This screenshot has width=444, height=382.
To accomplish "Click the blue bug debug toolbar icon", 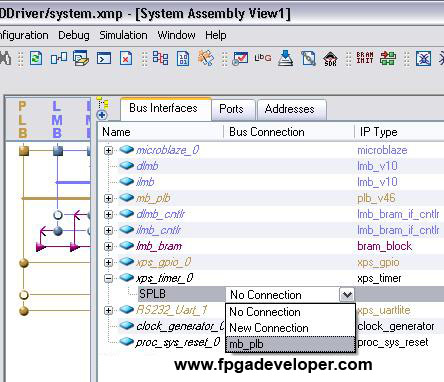I will pyautogui.click(x=423, y=59).
